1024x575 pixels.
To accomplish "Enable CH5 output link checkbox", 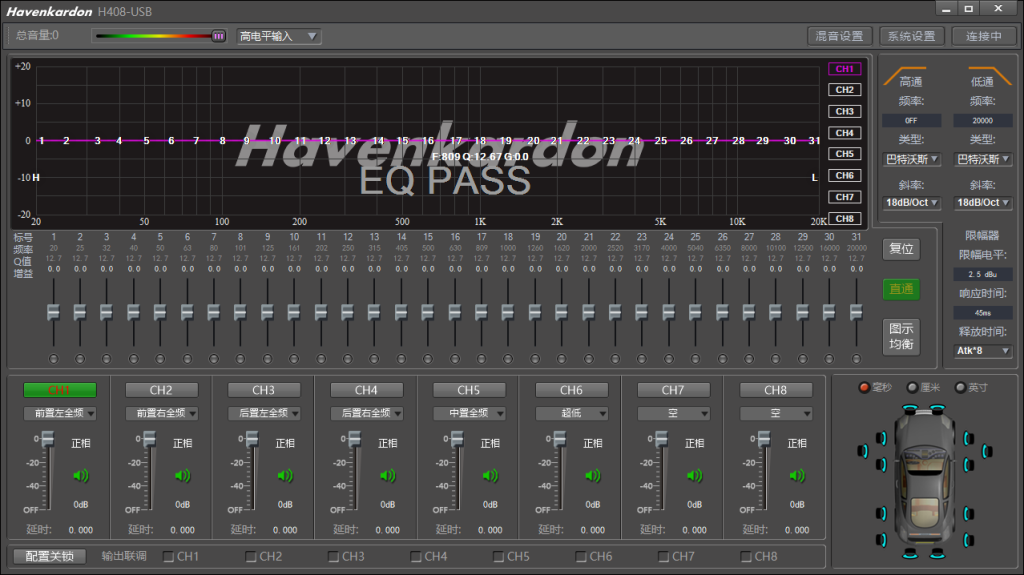I will [x=498, y=557].
